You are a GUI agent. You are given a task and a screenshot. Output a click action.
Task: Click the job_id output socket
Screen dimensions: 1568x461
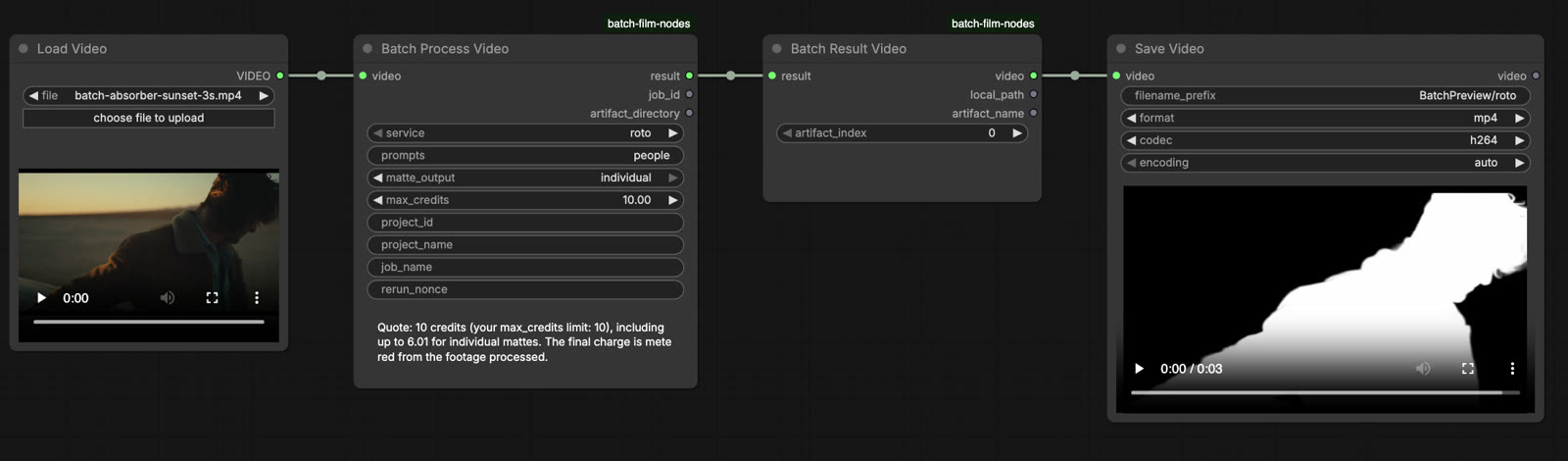click(x=690, y=94)
